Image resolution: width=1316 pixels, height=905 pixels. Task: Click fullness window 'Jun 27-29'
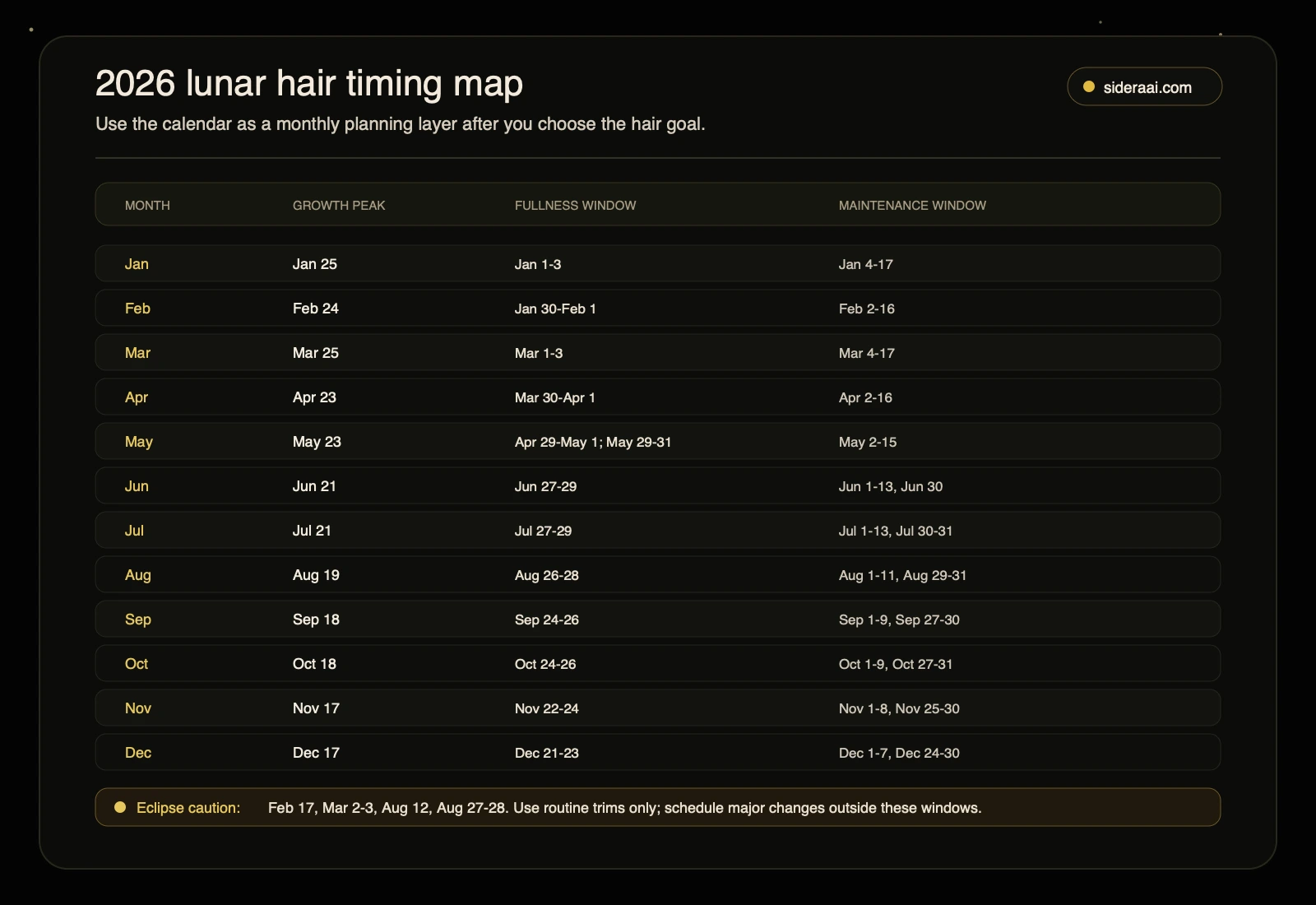tap(545, 486)
